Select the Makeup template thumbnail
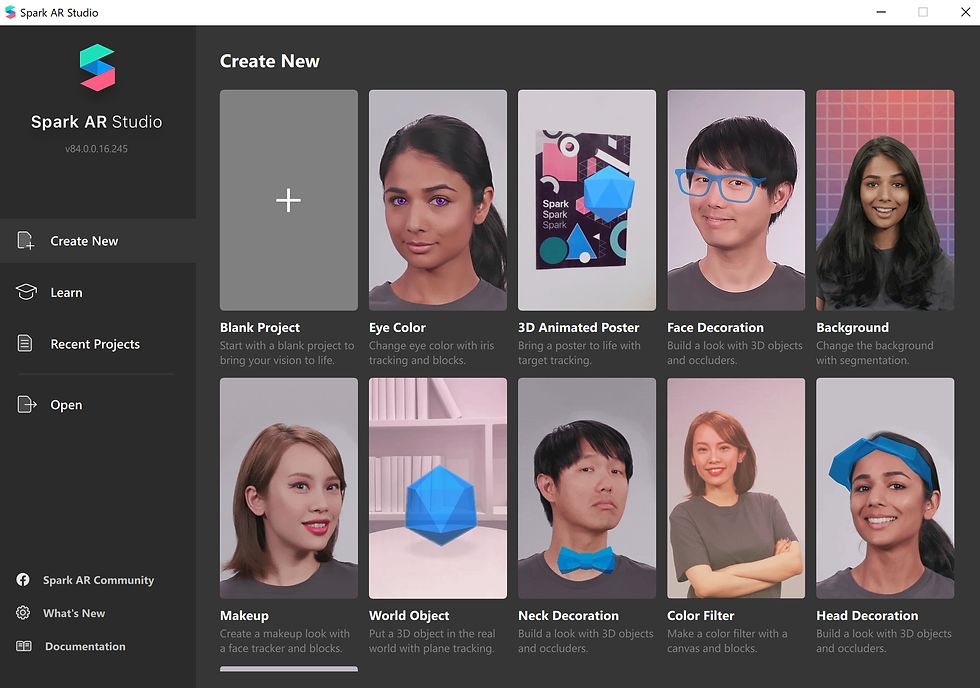Viewport: 980px width, 688px height. click(x=289, y=488)
